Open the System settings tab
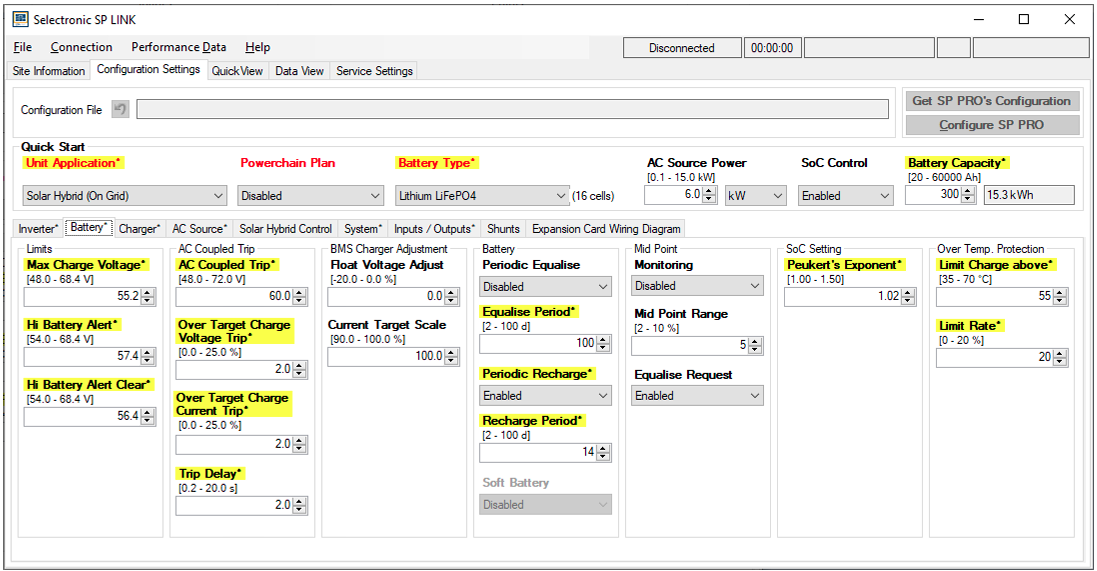The image size is (1097, 571). 363,229
